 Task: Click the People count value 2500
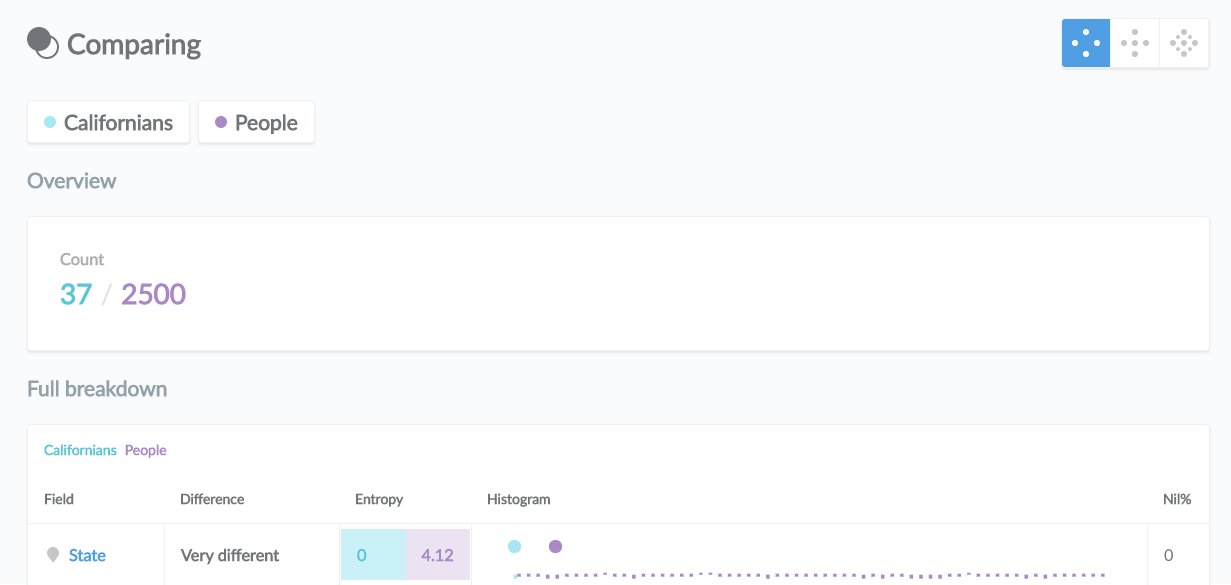click(x=154, y=294)
